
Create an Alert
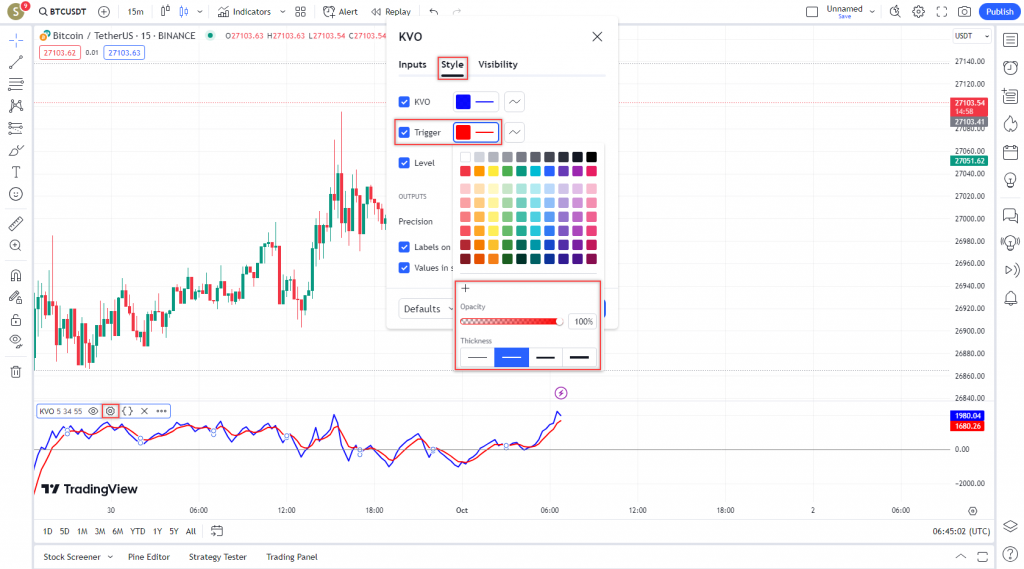pos(340,12)
